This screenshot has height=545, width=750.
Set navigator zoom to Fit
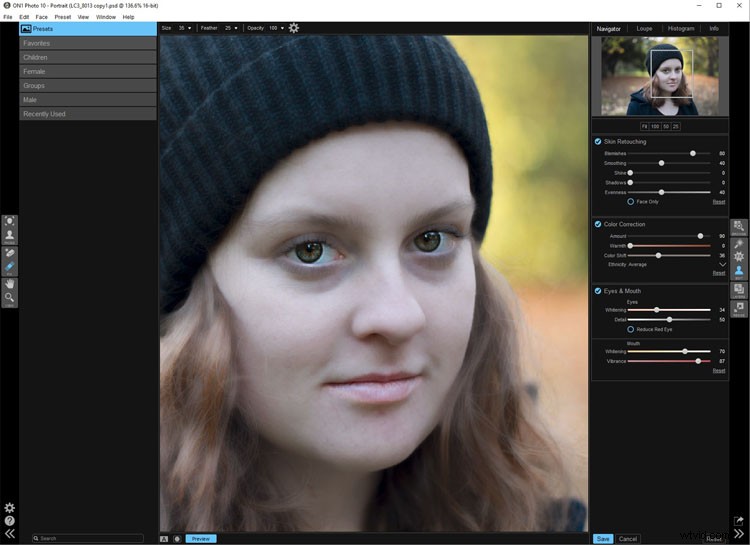[644, 126]
